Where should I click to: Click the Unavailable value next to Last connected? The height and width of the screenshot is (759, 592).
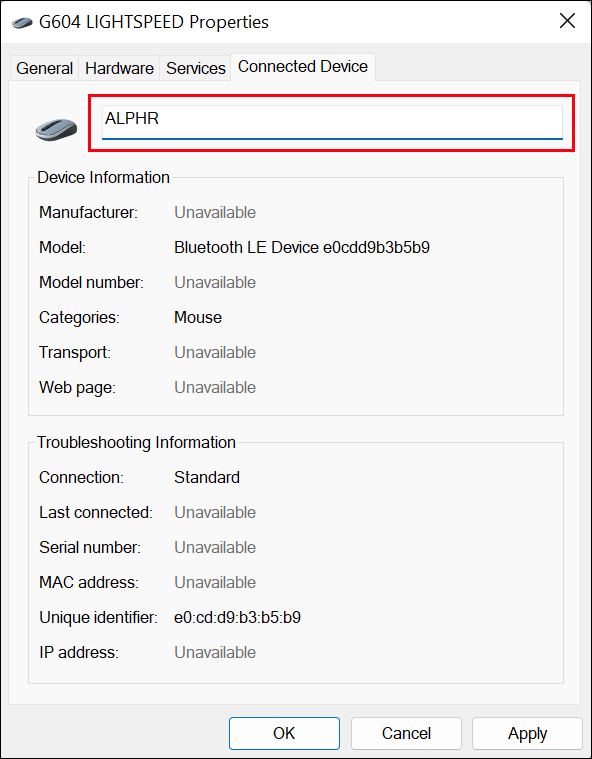[215, 513]
